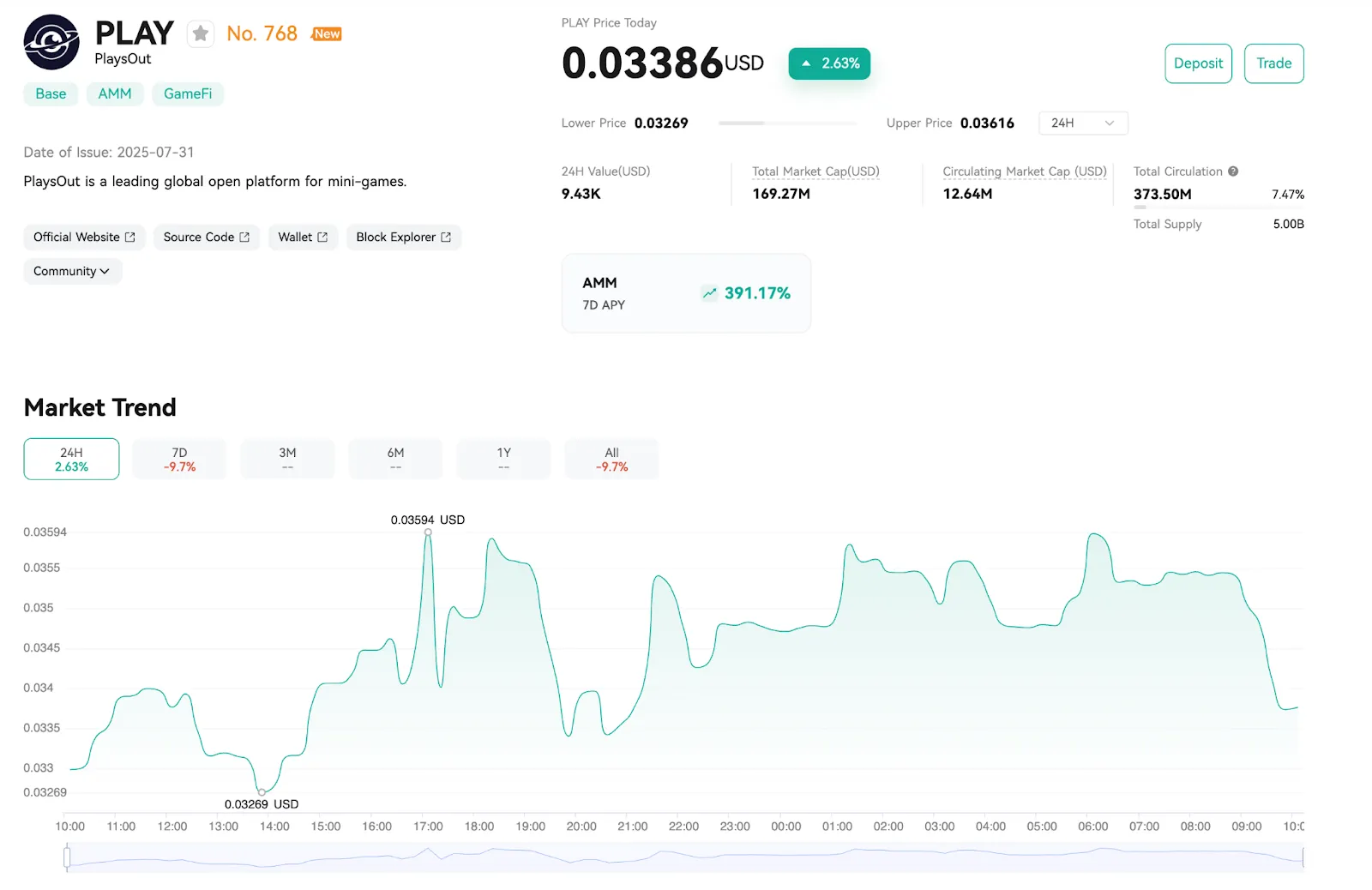This screenshot has width=1372, height=890.
Task: Switch chart to the 24H tab
Action: (x=71, y=459)
